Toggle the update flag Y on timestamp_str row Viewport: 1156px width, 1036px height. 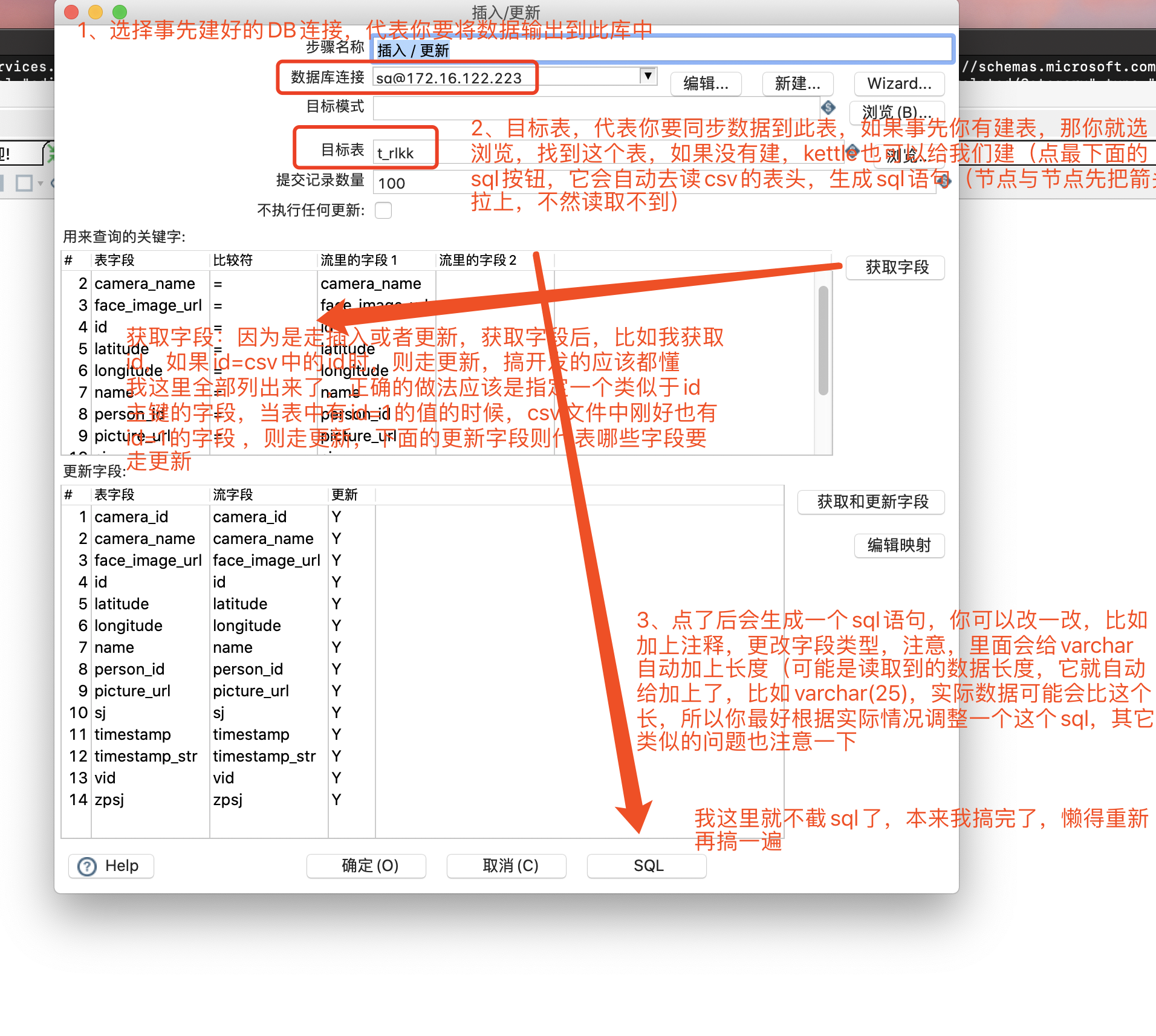tap(336, 756)
